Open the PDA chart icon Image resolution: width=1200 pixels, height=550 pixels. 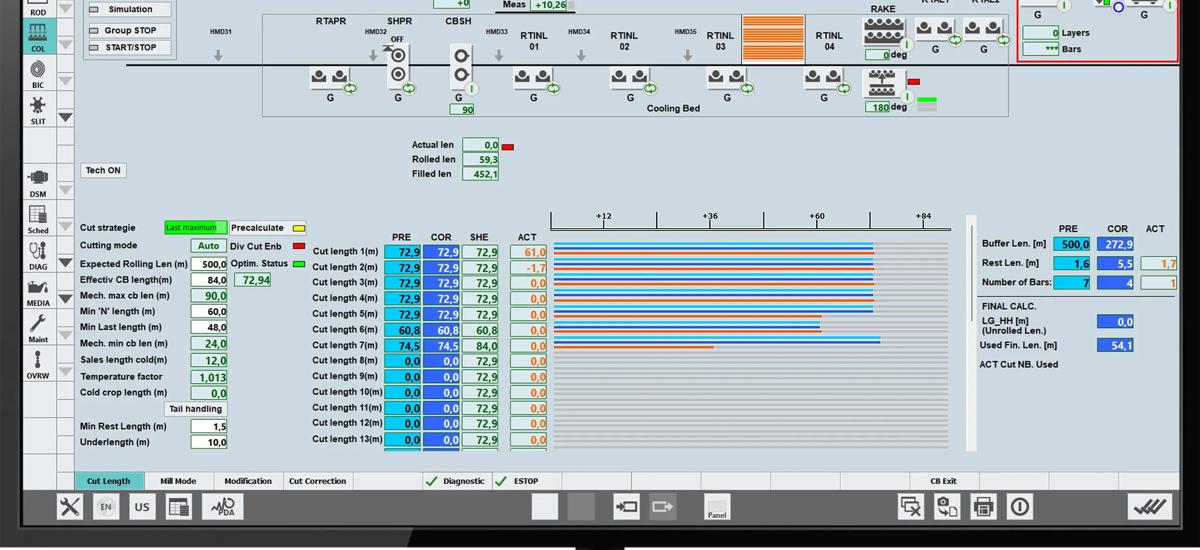tap(221, 507)
